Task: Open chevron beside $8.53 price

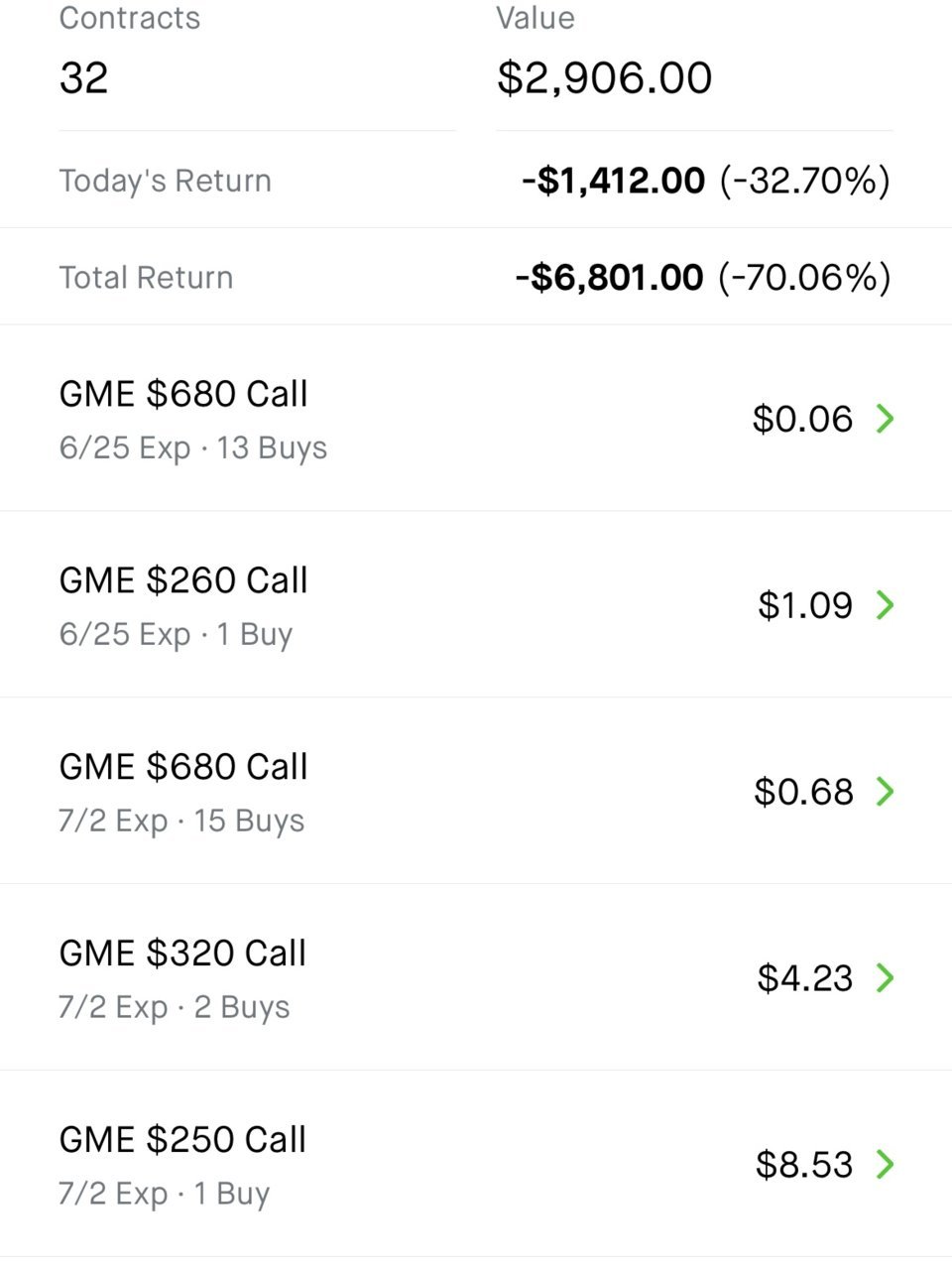Action: [886, 1164]
